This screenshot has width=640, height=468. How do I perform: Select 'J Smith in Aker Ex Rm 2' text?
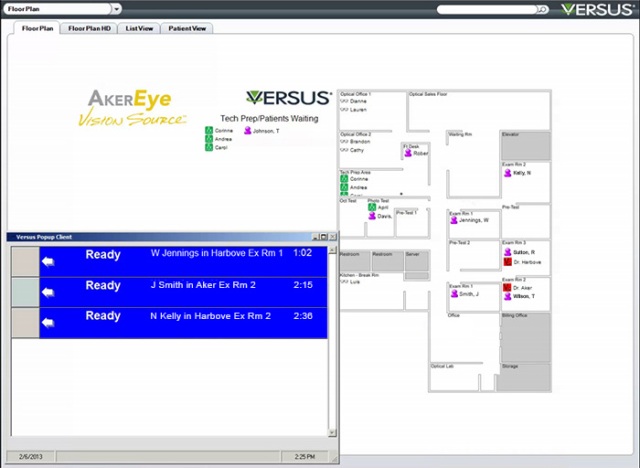pyautogui.click(x=203, y=285)
